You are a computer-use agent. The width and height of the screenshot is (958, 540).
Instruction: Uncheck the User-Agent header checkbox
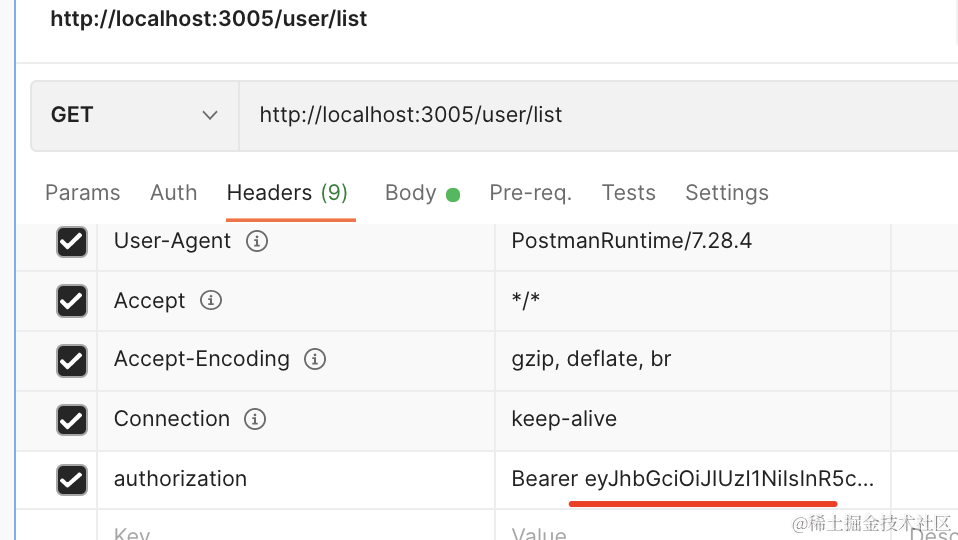click(x=71, y=242)
